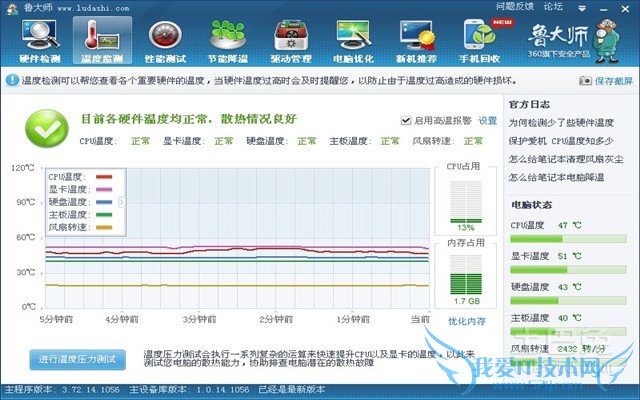640x400 pixels.
Task: Open article 怎么给笔记本清理风扇灰尘
Action: tap(566, 159)
